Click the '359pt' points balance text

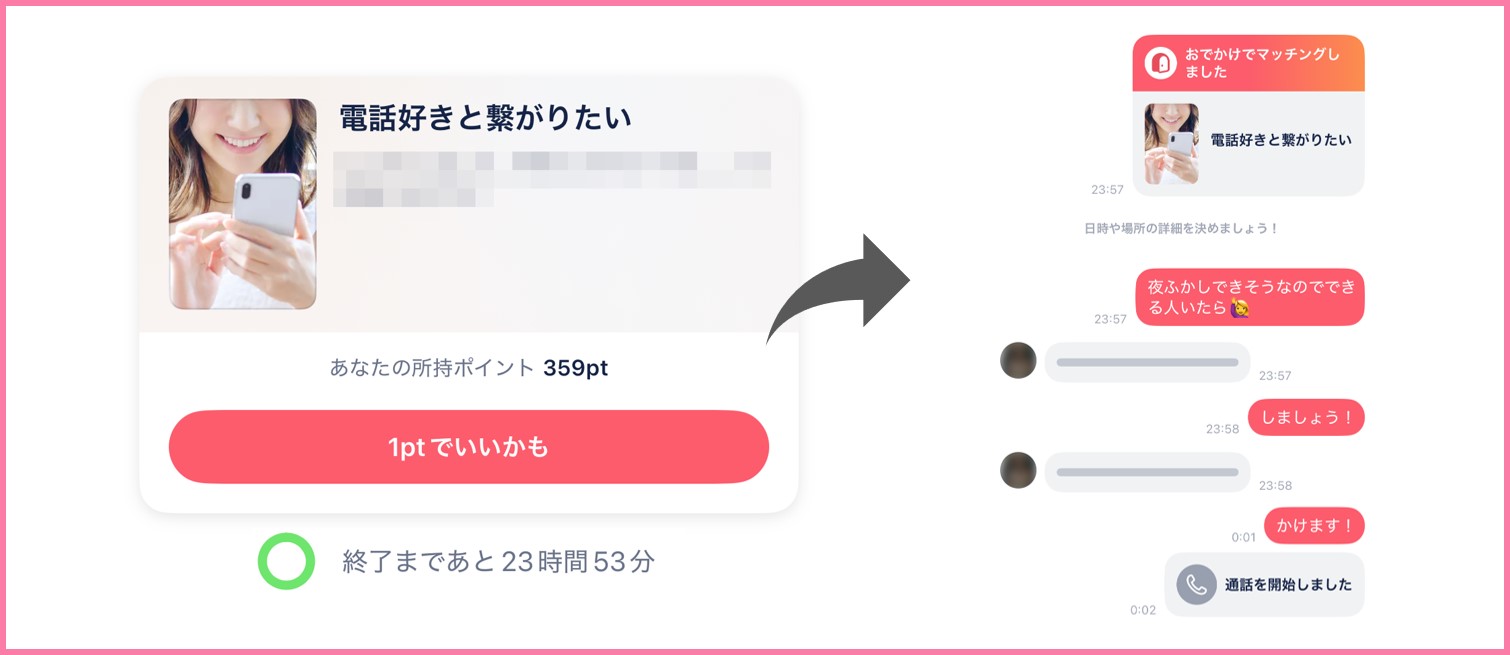point(575,368)
